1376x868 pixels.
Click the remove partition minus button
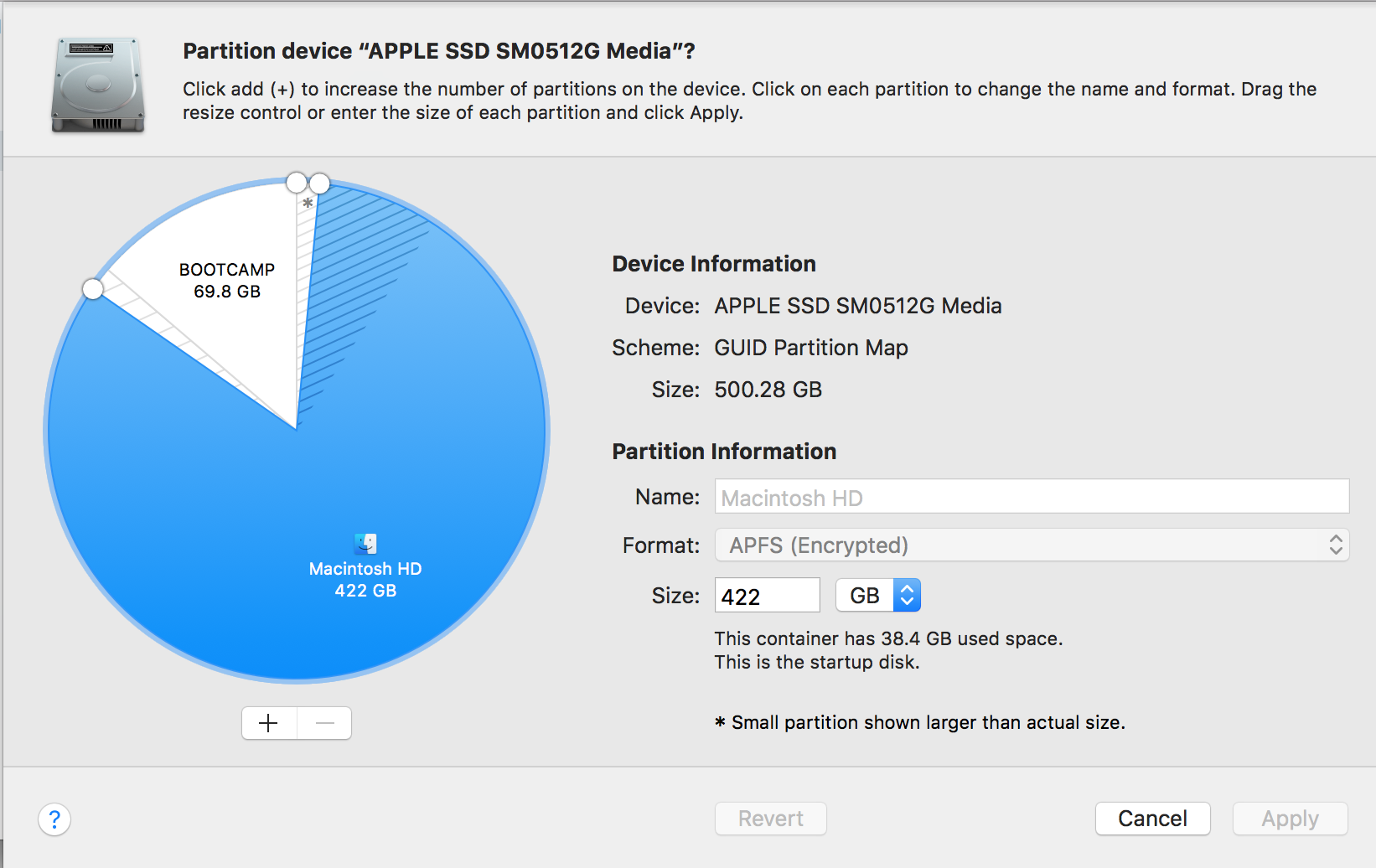(325, 723)
